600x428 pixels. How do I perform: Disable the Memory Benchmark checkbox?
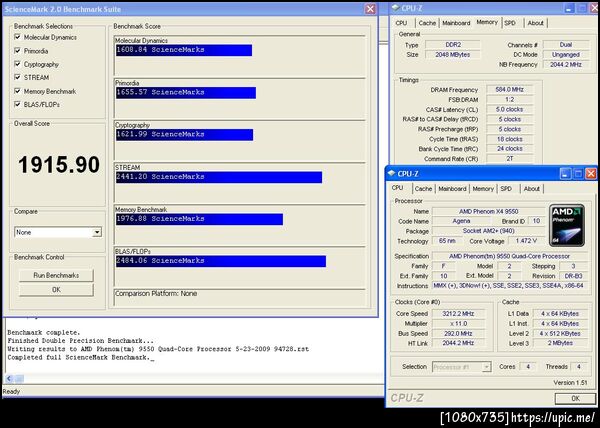(17, 91)
